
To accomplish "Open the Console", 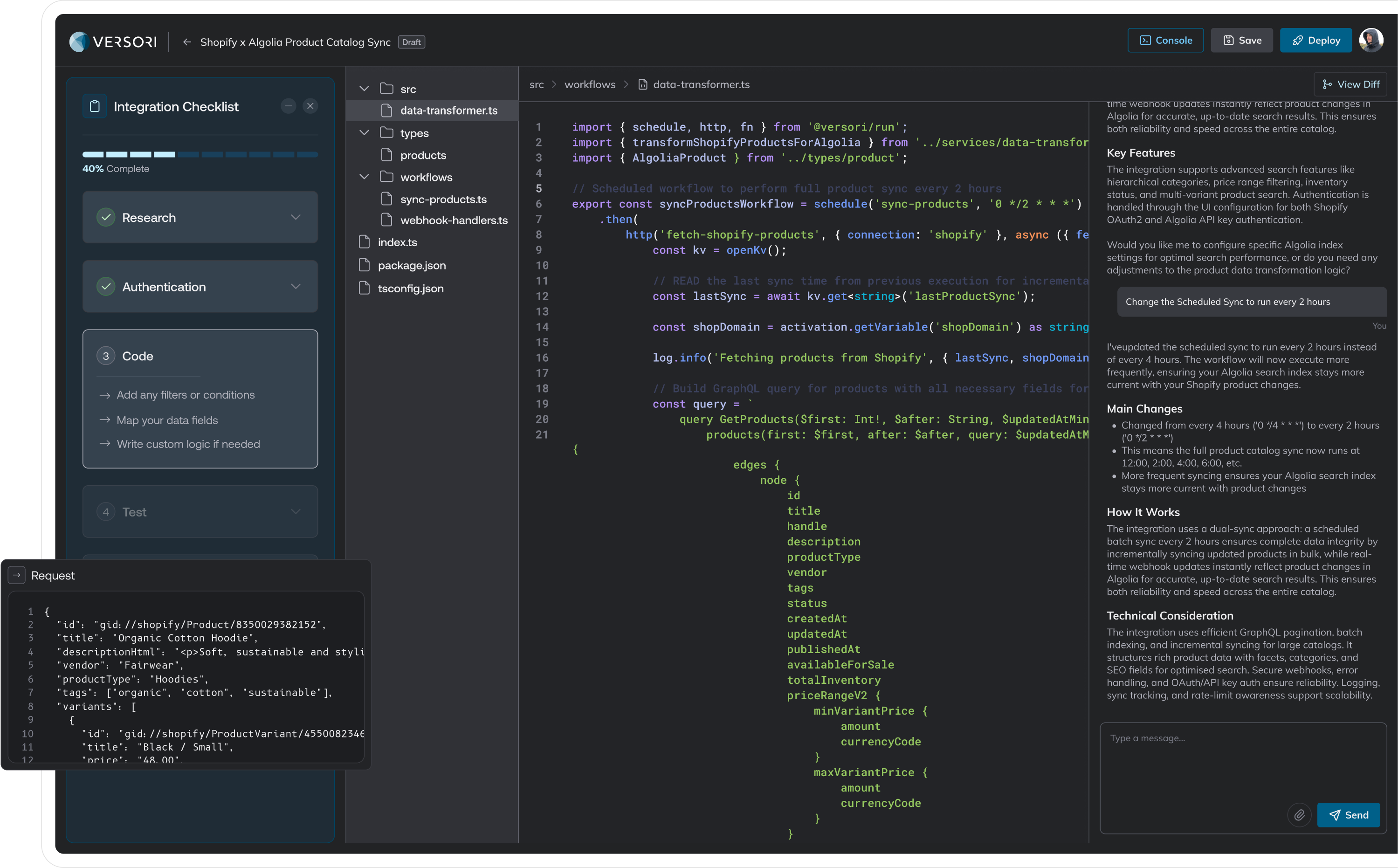I will tap(1165, 40).
